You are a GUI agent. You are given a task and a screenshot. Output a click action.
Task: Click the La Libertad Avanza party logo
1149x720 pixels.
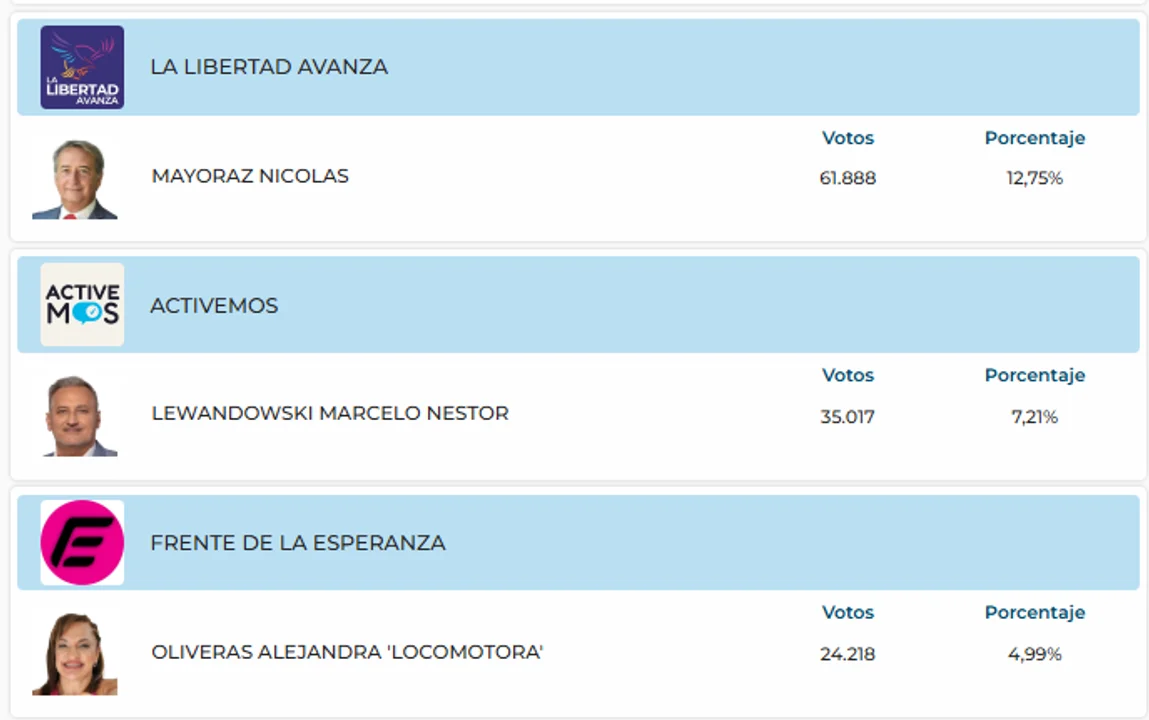(x=82, y=67)
